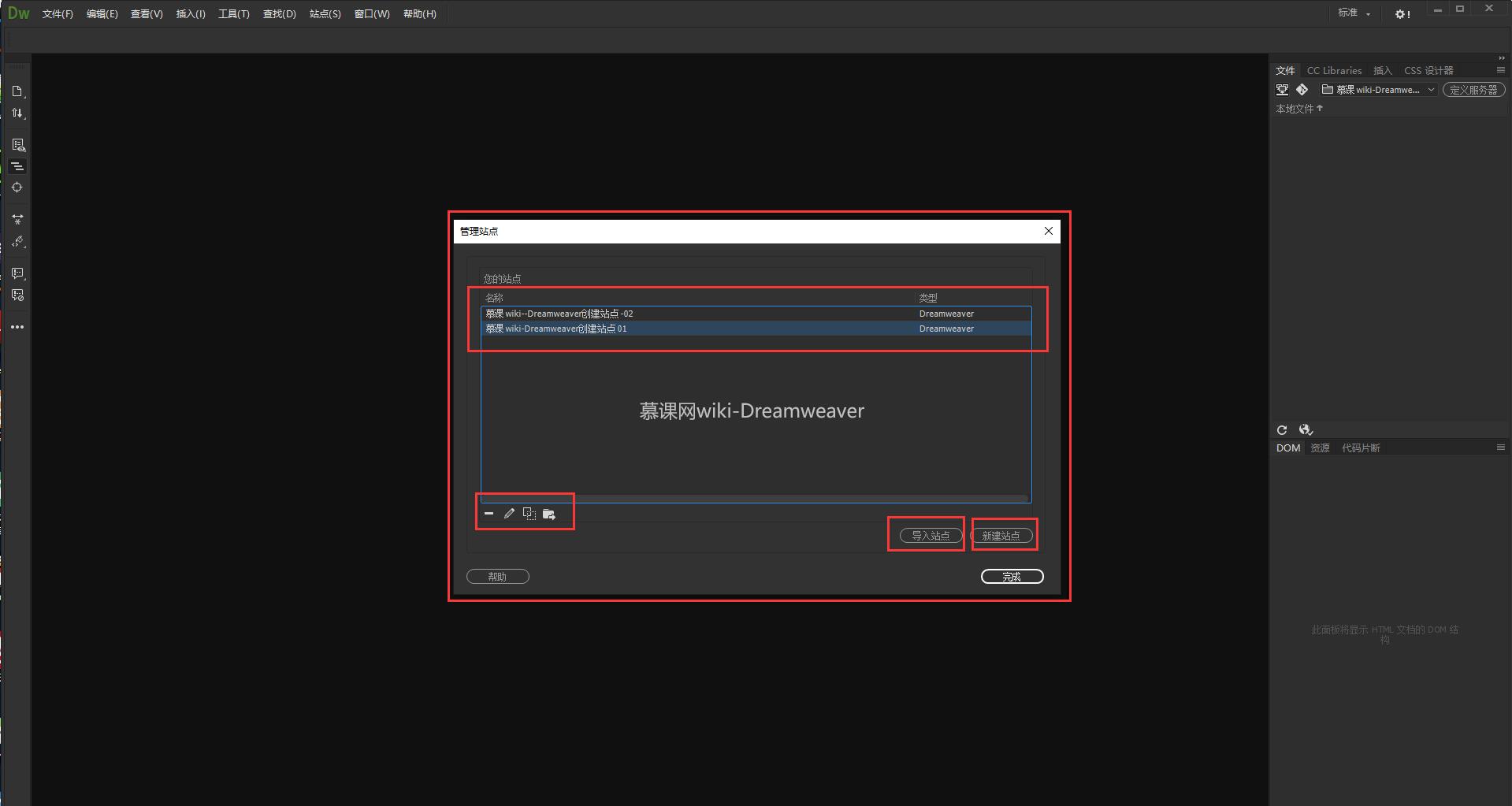Click the 完成 button
1512x806 pixels.
1012,577
